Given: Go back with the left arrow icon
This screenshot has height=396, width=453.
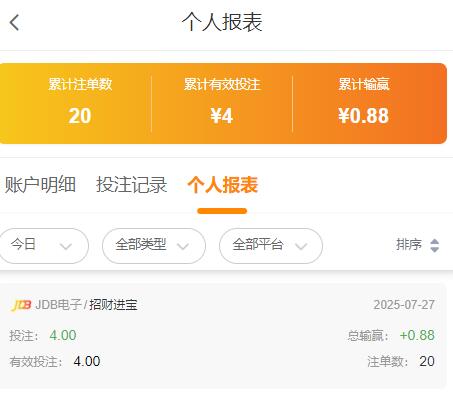Looking at the screenshot, I should point(14,23).
